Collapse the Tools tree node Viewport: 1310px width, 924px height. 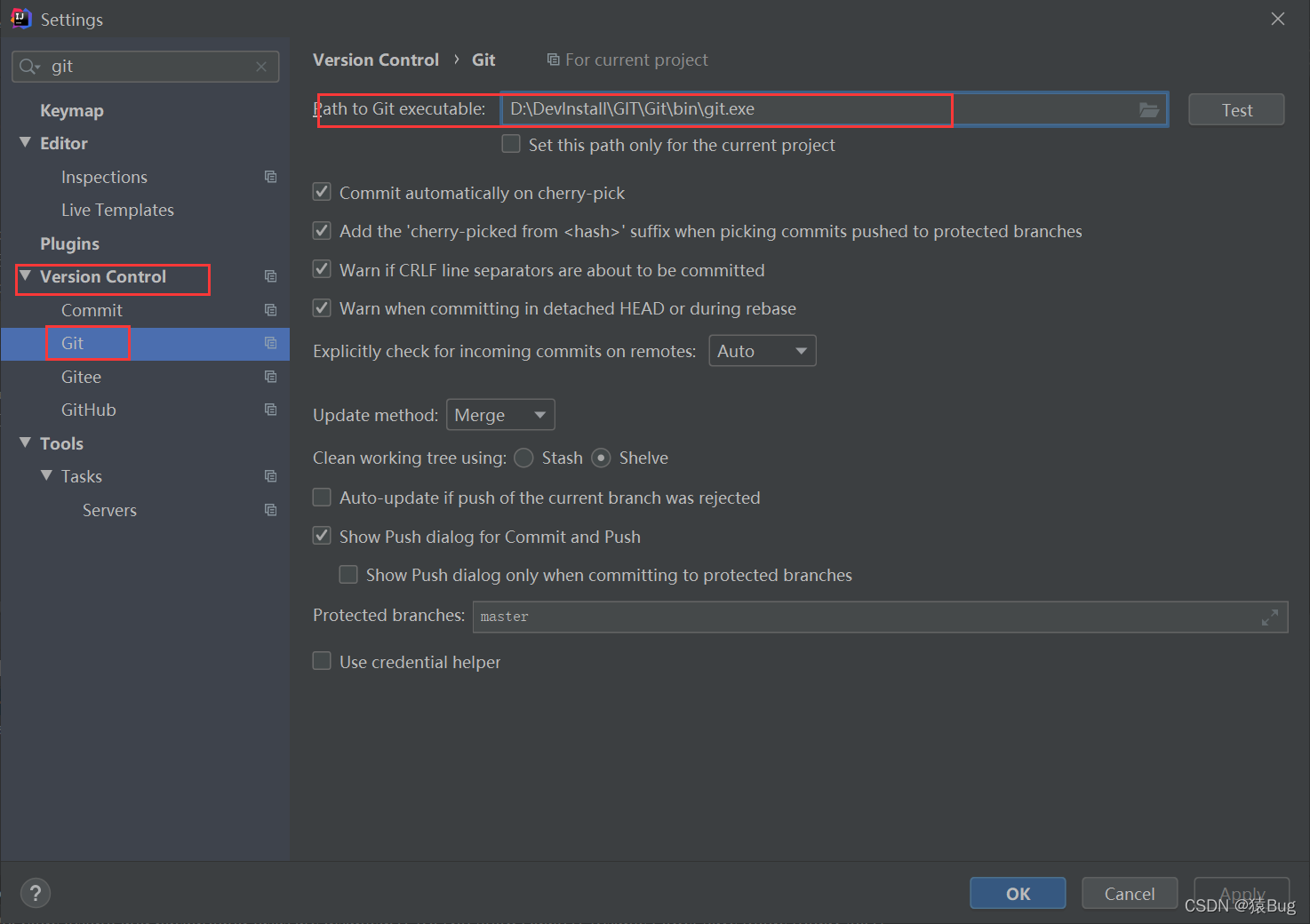click(25, 442)
